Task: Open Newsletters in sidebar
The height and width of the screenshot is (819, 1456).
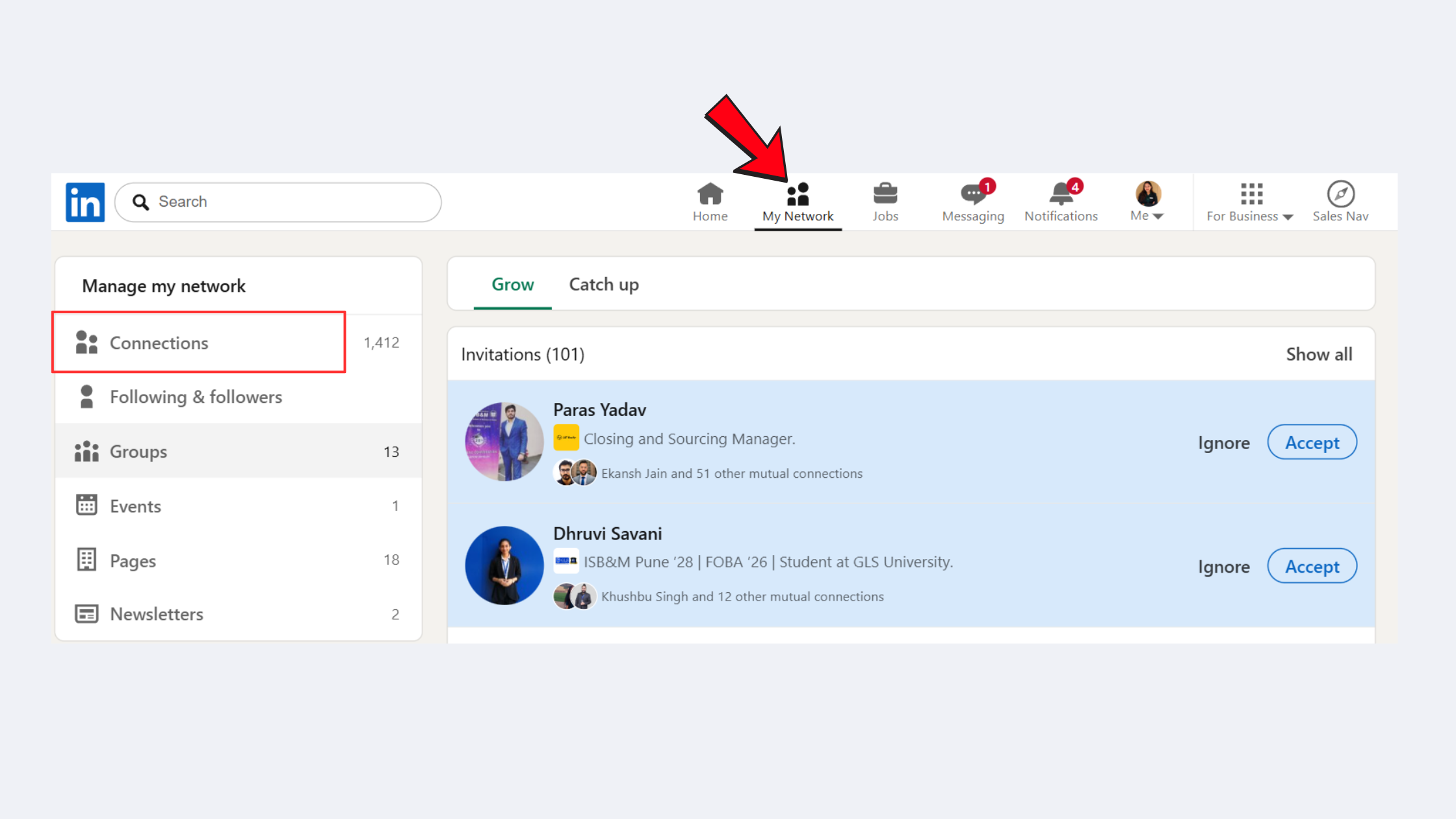Action: pos(239,614)
